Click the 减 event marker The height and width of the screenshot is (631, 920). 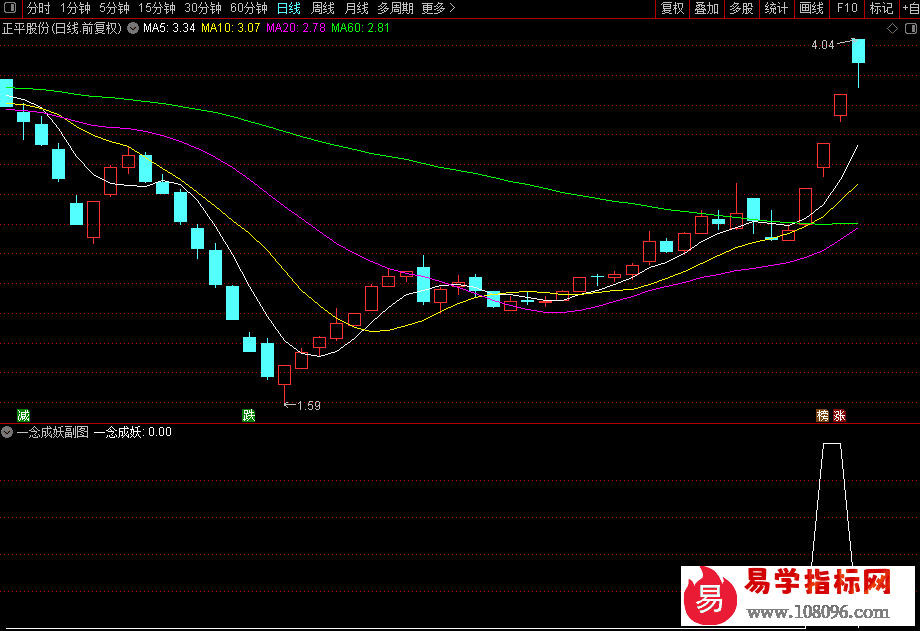coord(23,416)
